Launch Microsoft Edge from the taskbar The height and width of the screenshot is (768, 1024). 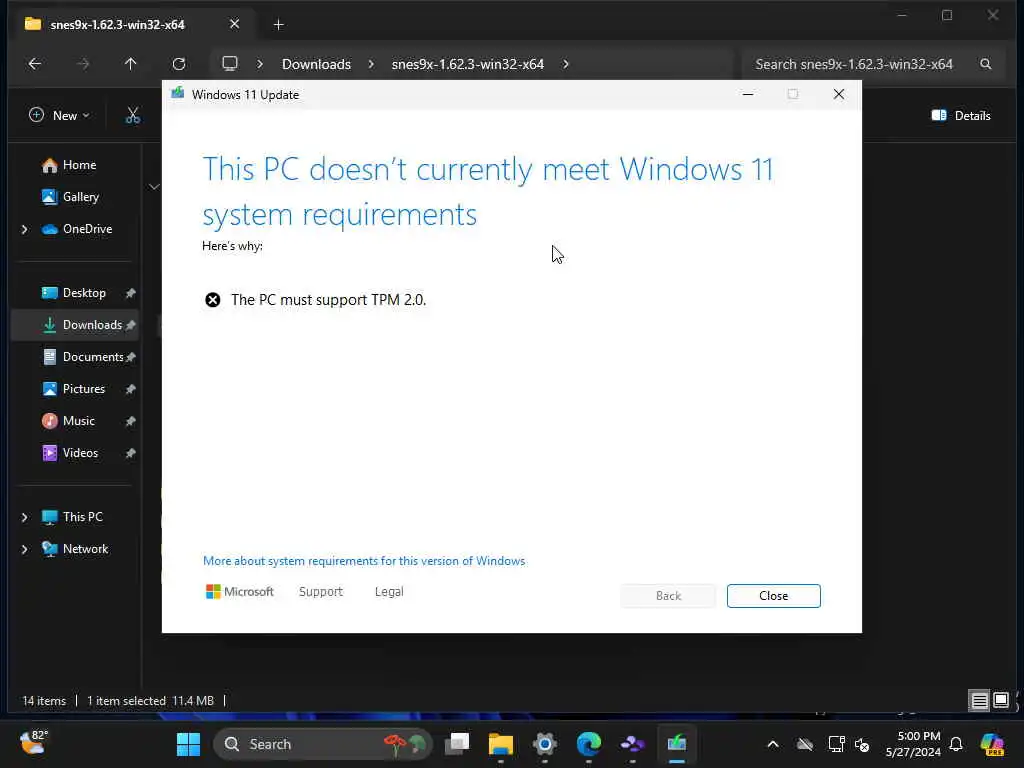(588, 744)
